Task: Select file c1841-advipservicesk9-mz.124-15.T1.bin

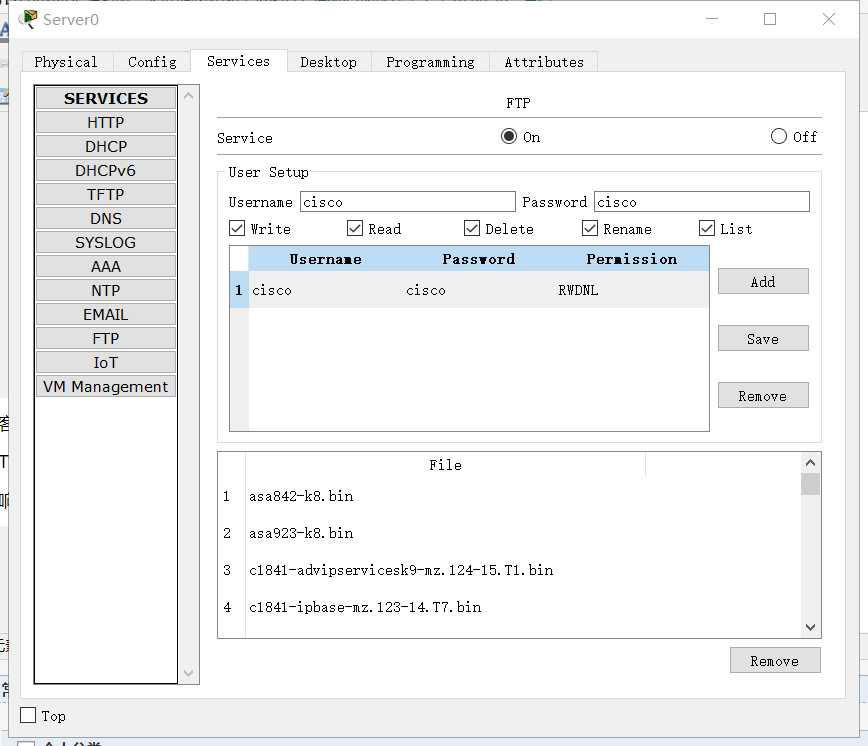Action: [401, 570]
